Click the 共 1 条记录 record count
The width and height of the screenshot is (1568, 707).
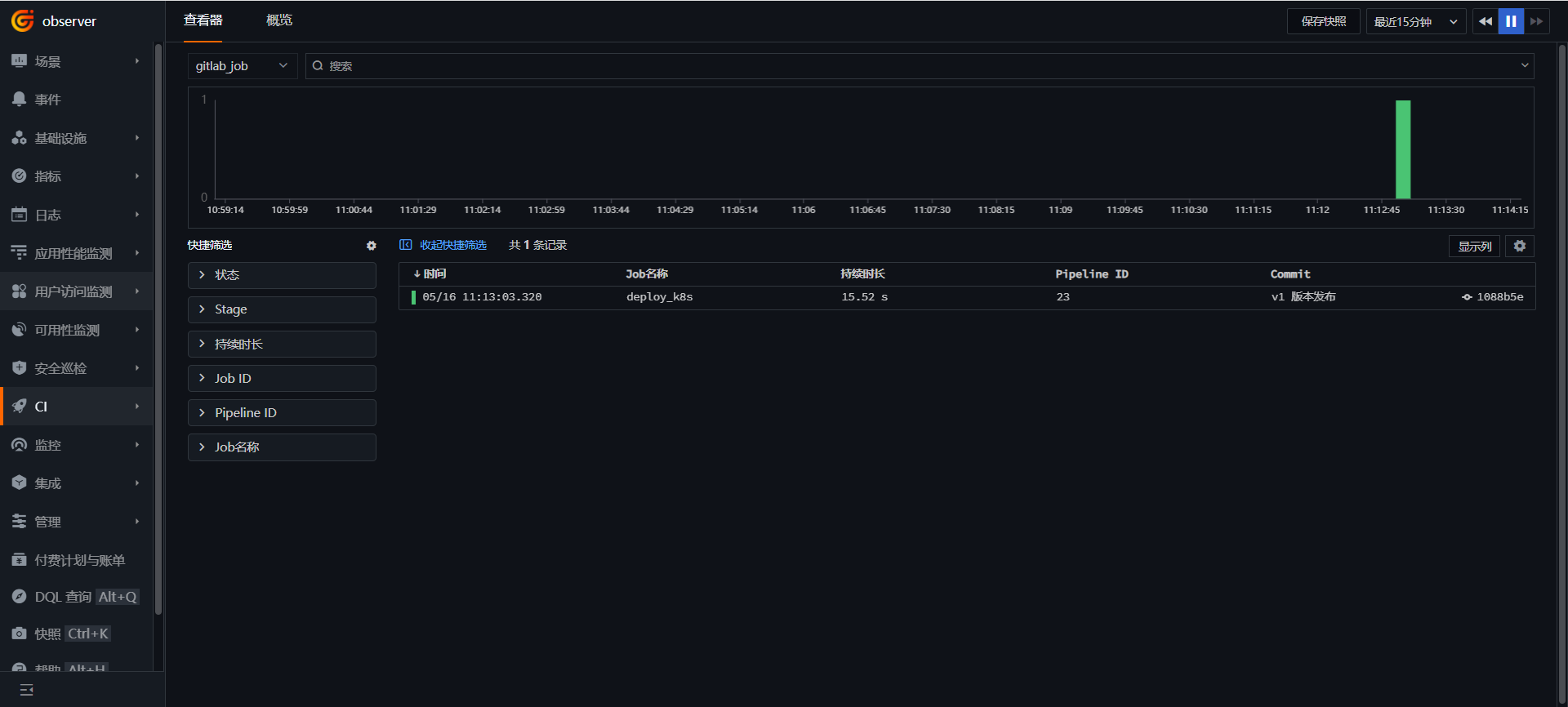pos(537,245)
